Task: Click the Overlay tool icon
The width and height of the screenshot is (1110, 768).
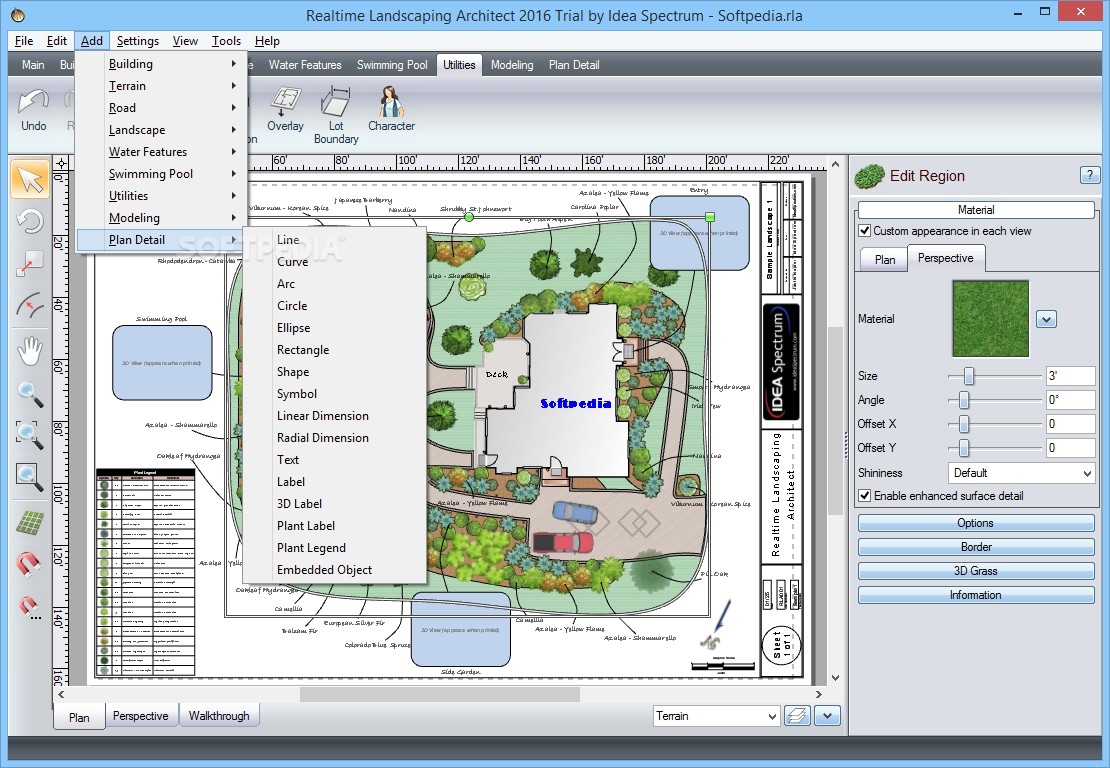Action: (x=285, y=110)
